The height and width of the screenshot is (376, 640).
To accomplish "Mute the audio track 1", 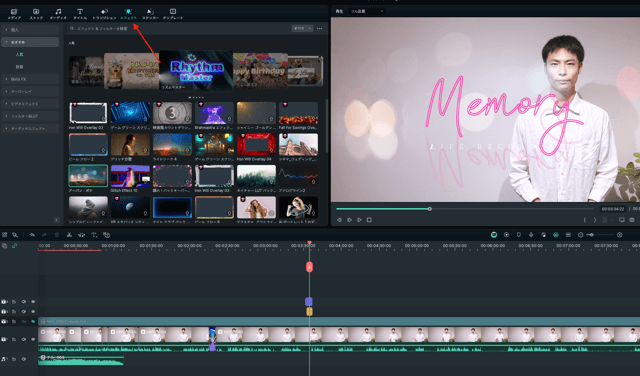I will pos(24,359).
